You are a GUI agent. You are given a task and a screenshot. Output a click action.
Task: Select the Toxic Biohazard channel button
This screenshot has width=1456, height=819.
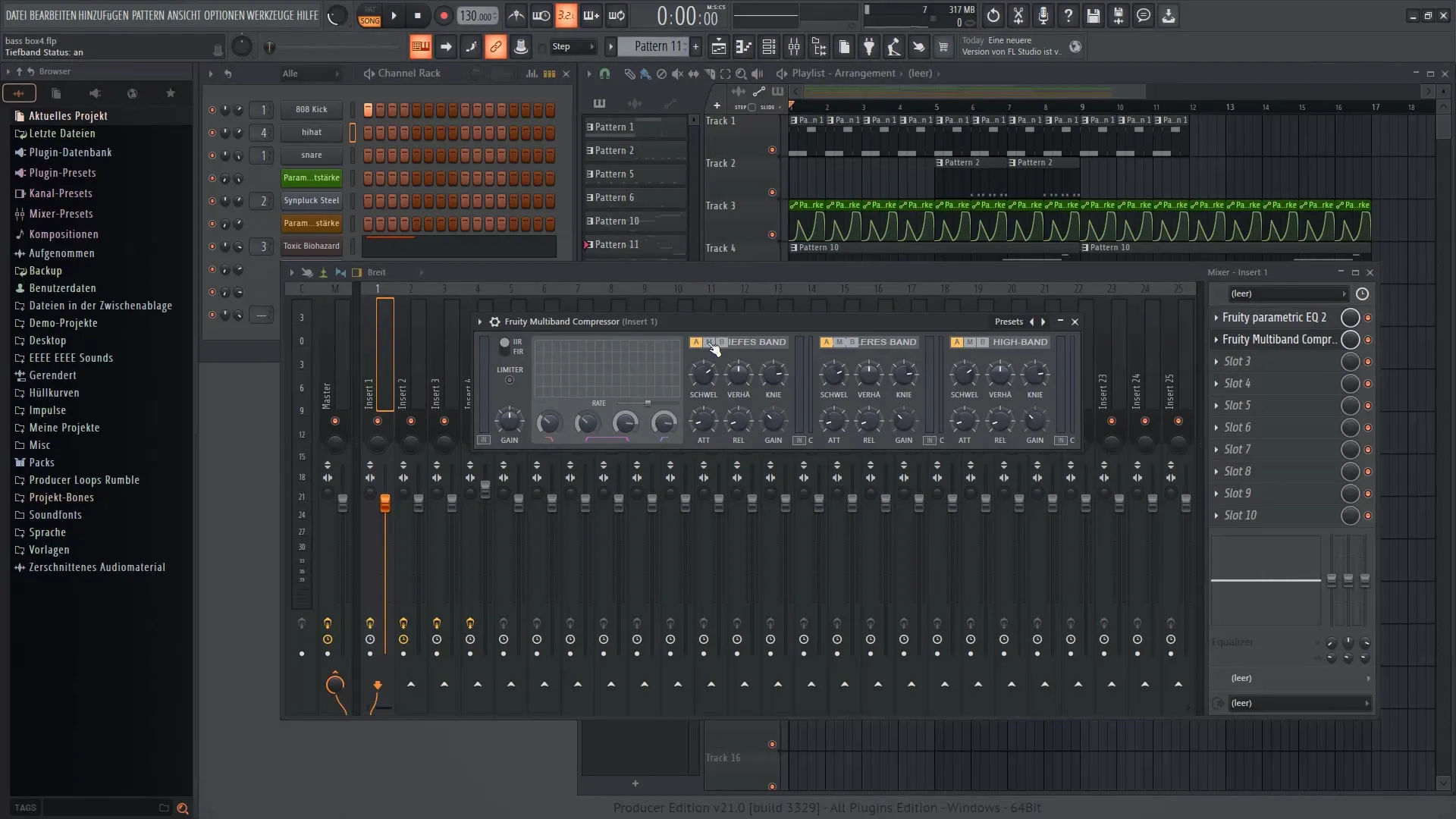point(311,246)
